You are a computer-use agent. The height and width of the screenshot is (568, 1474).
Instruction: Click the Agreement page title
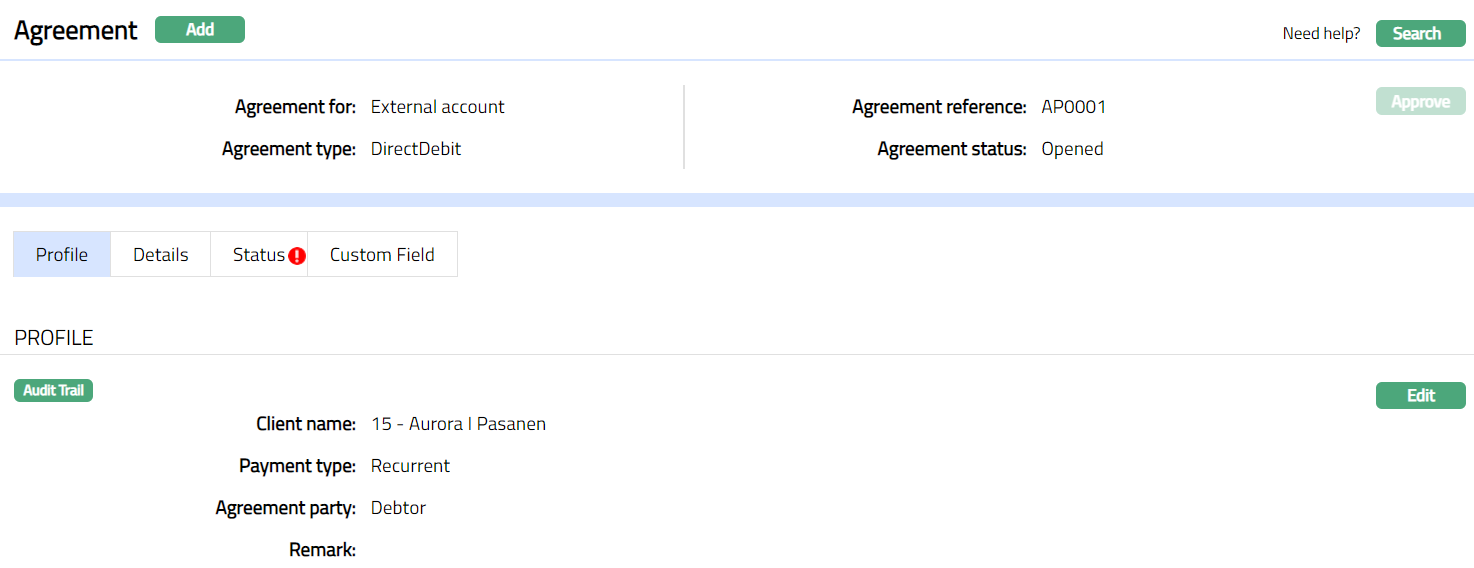click(76, 31)
